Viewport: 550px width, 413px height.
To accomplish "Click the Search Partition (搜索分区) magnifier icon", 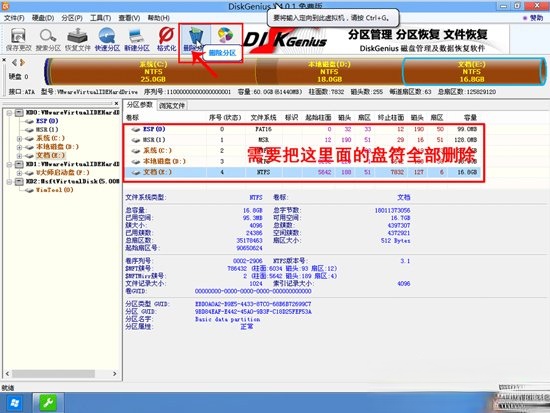I will click(x=48, y=39).
